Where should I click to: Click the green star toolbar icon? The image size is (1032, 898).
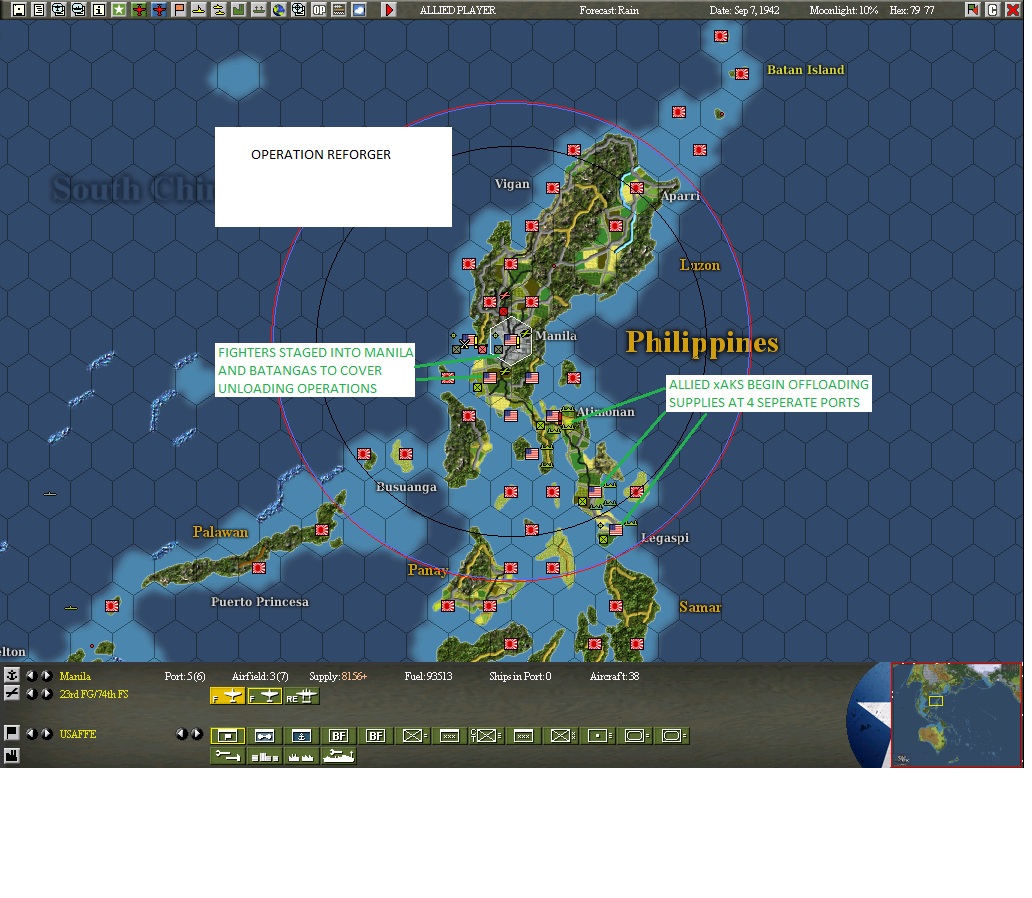click(118, 10)
